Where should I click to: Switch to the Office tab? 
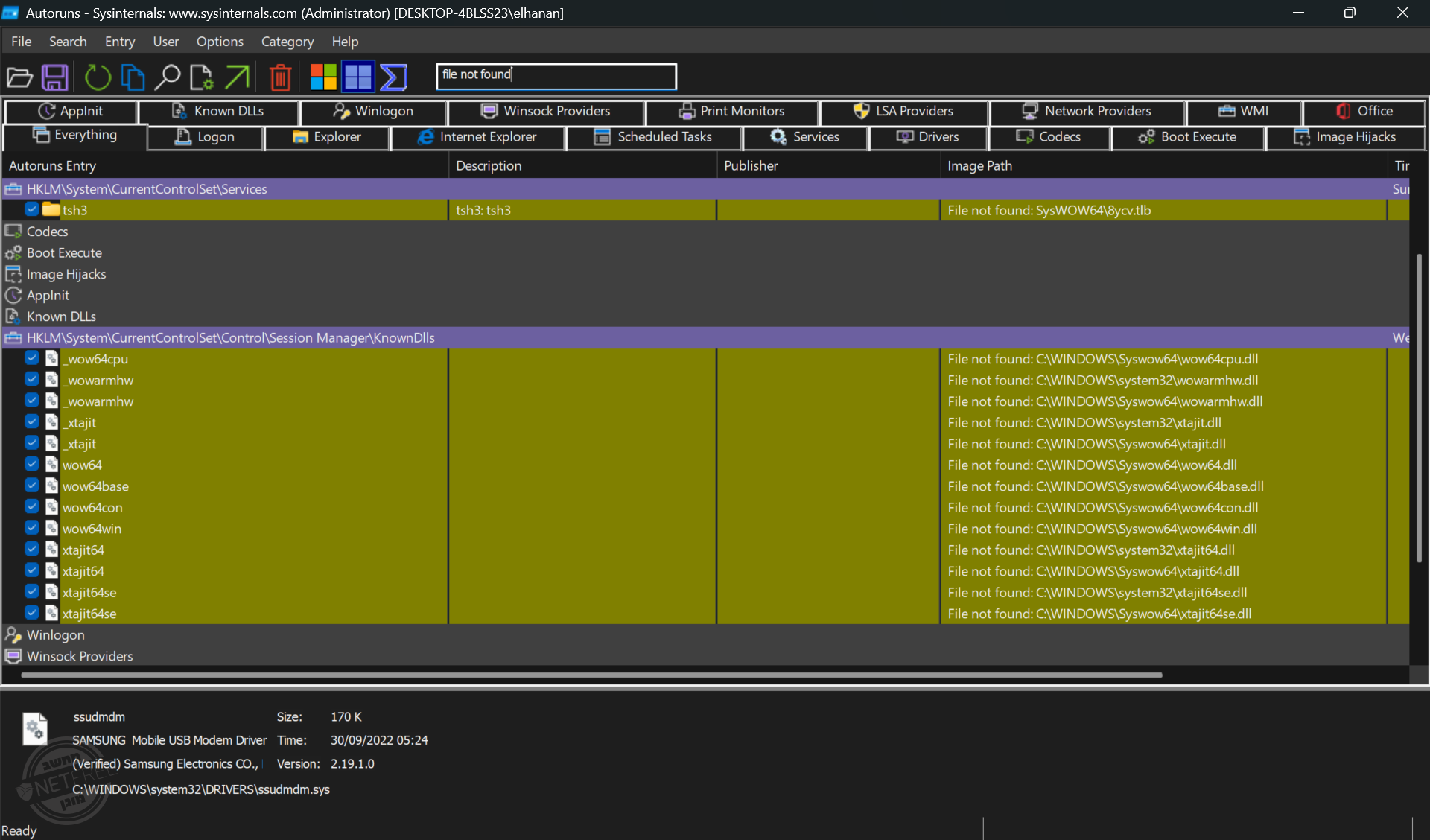(1364, 111)
